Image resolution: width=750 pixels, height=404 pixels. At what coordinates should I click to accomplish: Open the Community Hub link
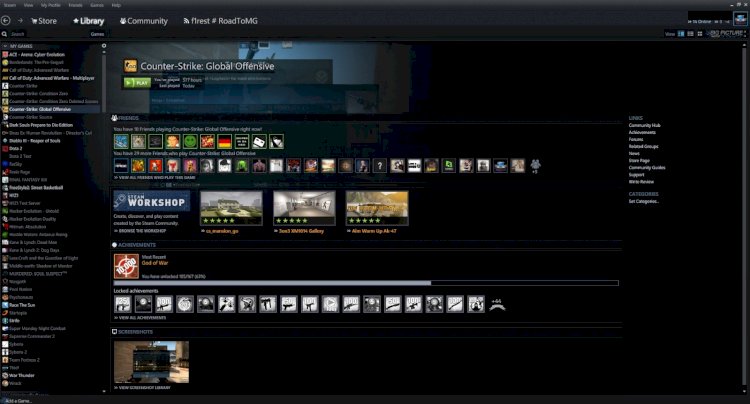point(645,125)
